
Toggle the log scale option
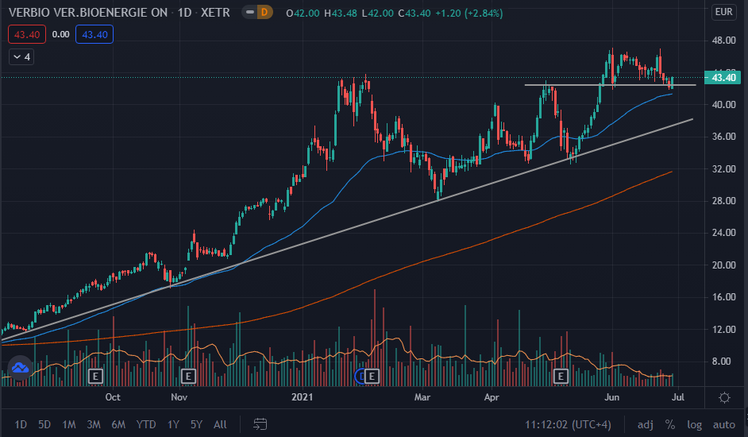tap(695, 424)
